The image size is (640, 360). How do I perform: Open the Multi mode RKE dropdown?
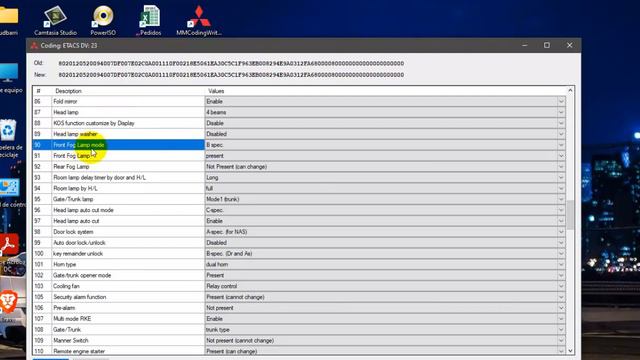click(561, 319)
